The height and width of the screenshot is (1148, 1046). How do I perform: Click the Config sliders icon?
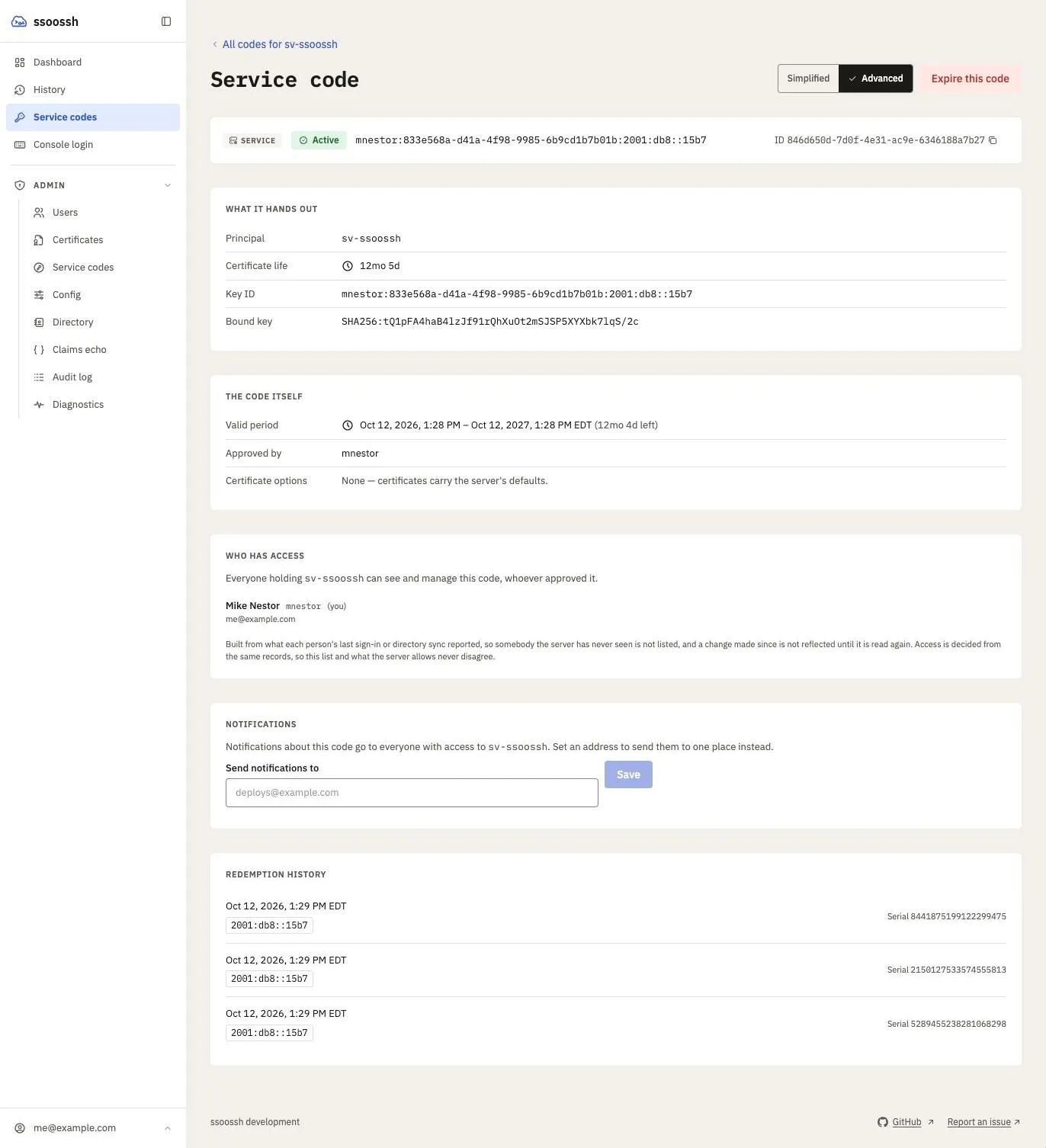point(39,295)
